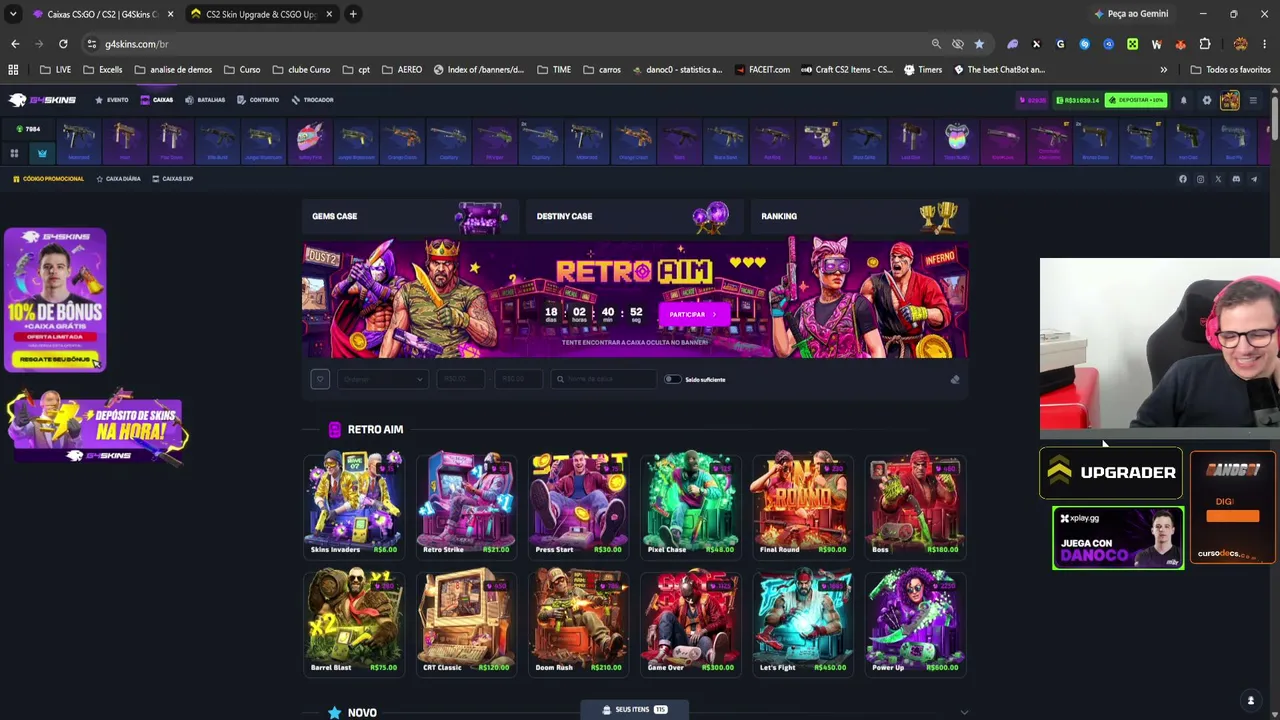Open the Ranking banner
The height and width of the screenshot is (720, 1280).
[x=859, y=216]
